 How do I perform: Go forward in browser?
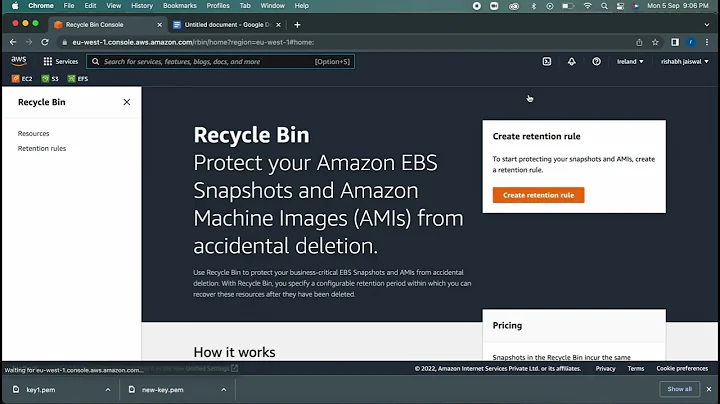tap(28, 42)
